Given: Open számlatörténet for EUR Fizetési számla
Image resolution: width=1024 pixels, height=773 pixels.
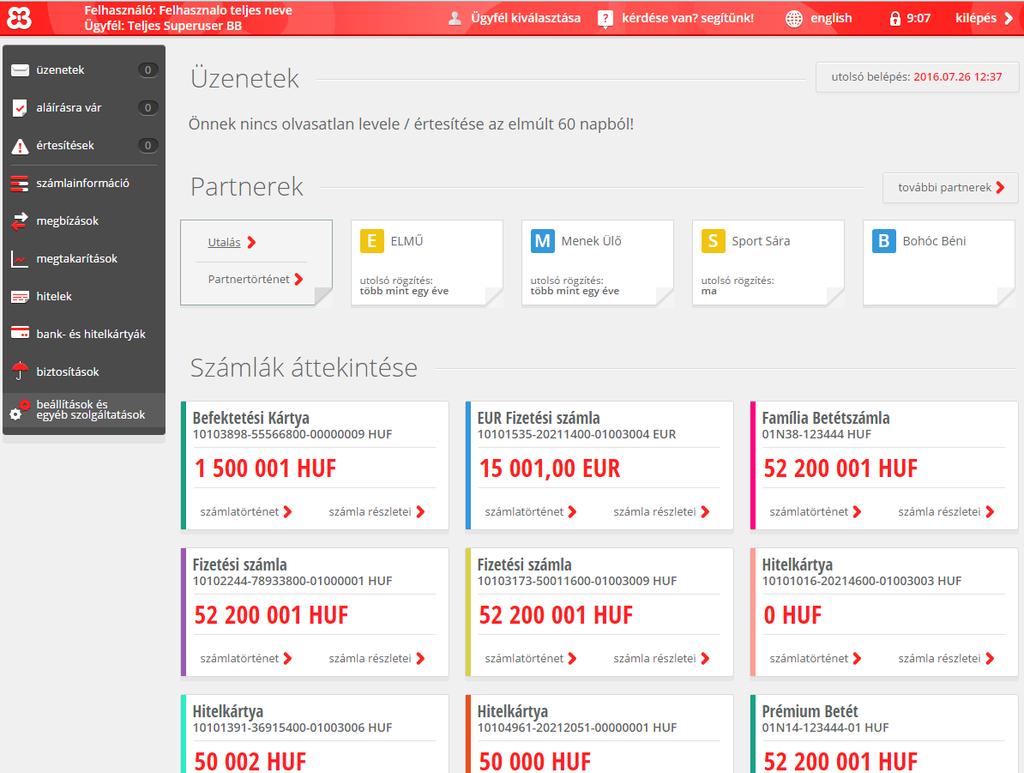Looking at the screenshot, I should [x=530, y=512].
